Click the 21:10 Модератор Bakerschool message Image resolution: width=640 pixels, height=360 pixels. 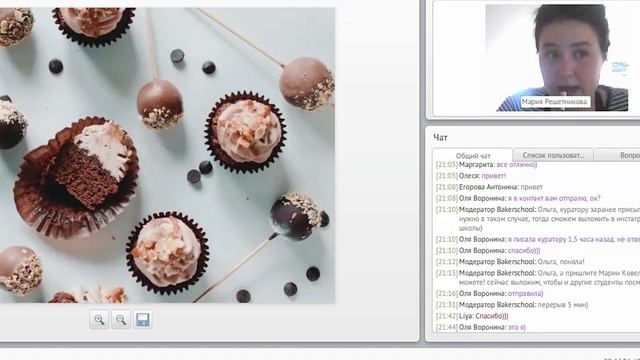click(538, 219)
